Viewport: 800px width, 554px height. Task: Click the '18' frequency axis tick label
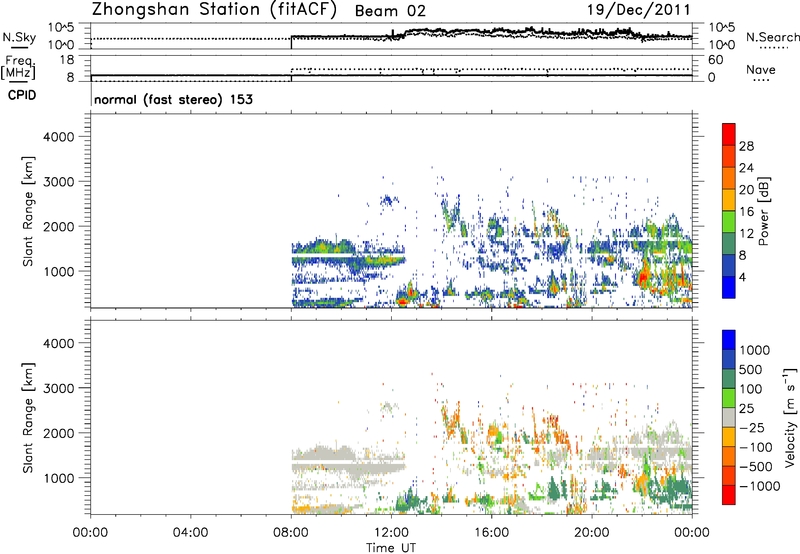(x=67, y=60)
